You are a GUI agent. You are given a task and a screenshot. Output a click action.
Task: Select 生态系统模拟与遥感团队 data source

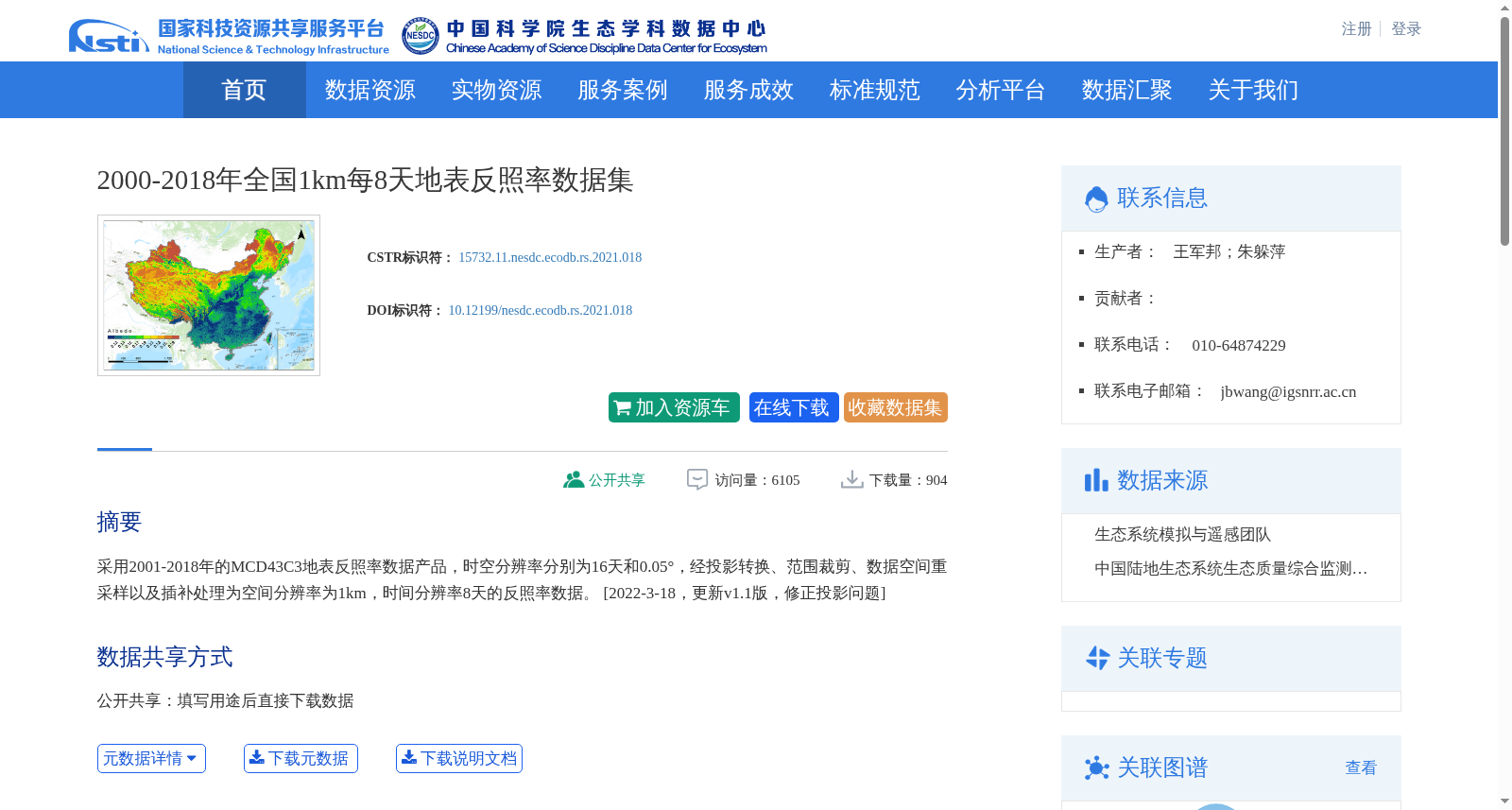coord(1183,535)
